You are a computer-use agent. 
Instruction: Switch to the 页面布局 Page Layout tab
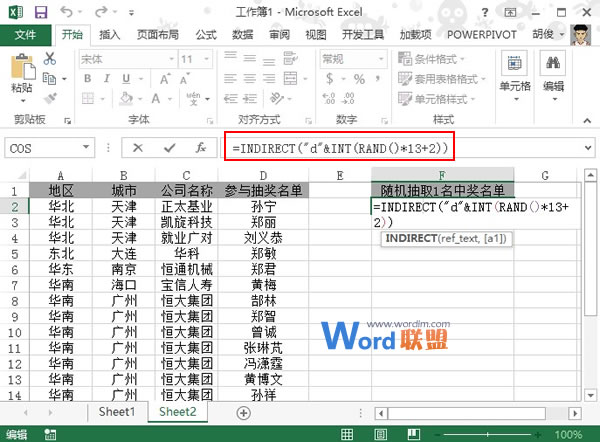click(158, 35)
